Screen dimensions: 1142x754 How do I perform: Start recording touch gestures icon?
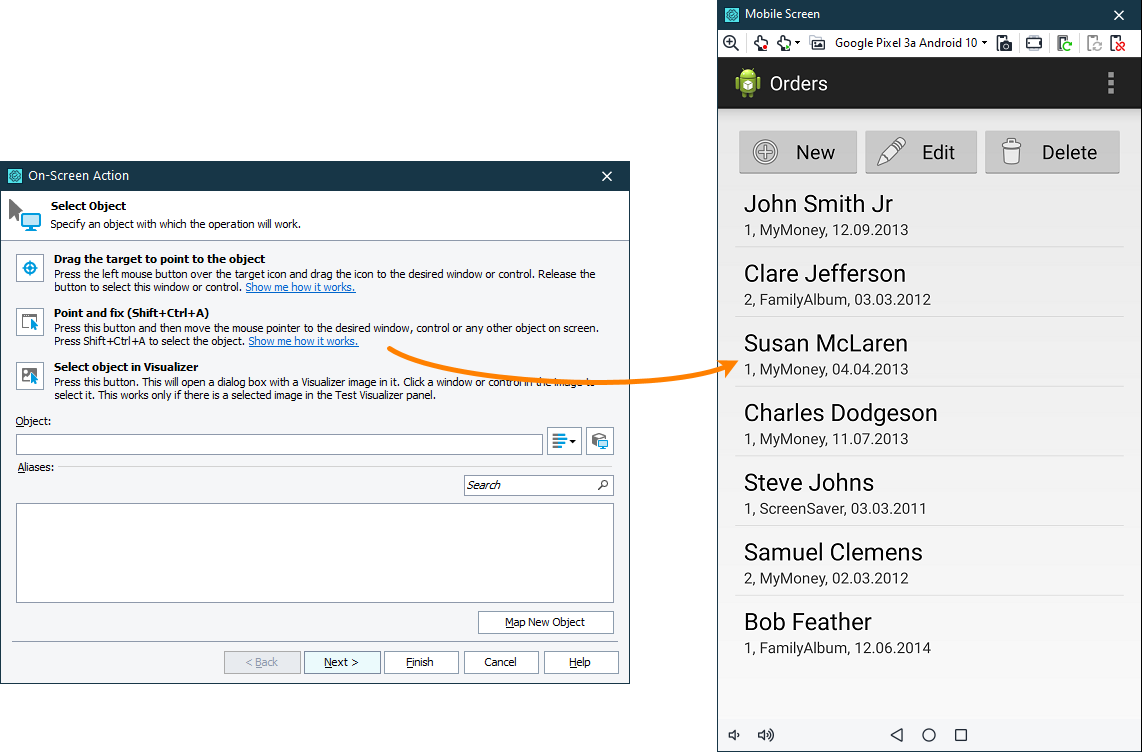760,43
